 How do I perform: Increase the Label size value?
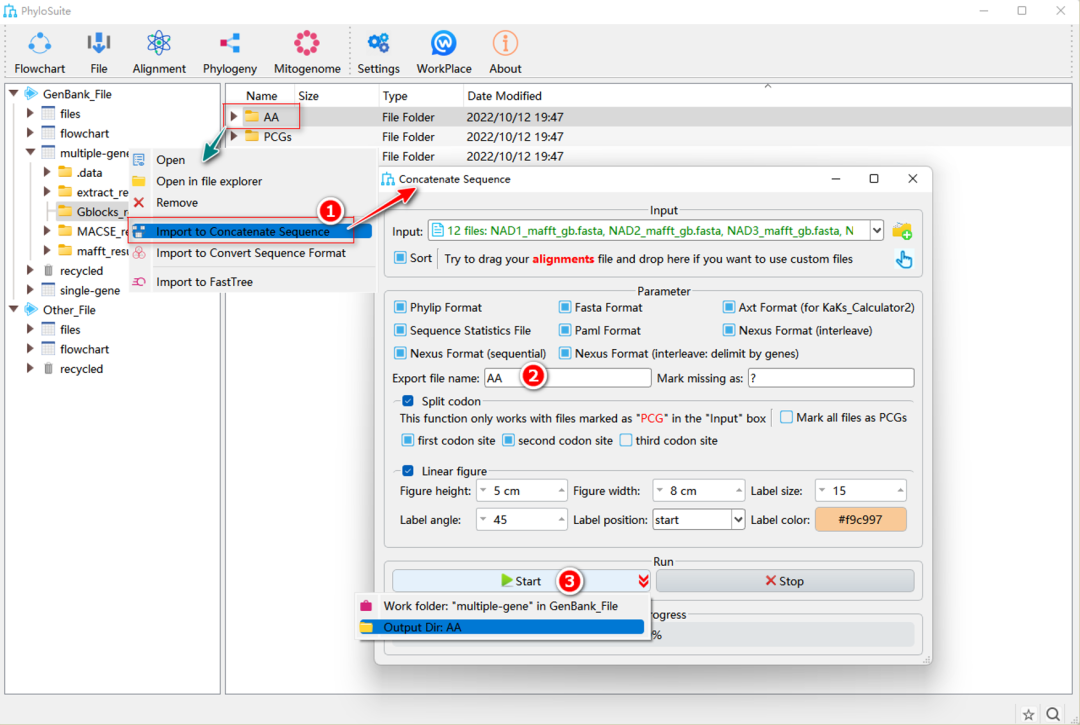click(x=900, y=490)
